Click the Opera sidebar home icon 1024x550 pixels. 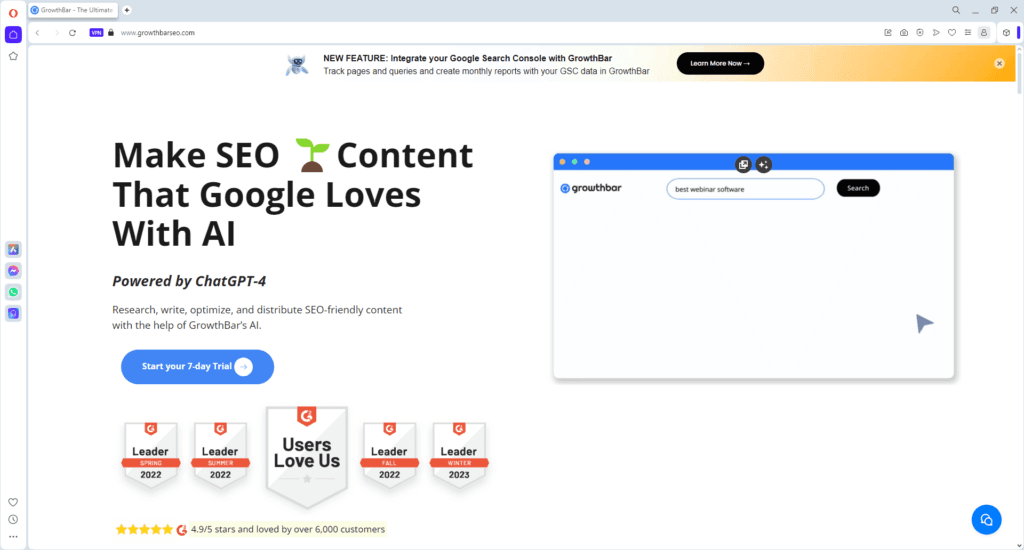click(13, 35)
